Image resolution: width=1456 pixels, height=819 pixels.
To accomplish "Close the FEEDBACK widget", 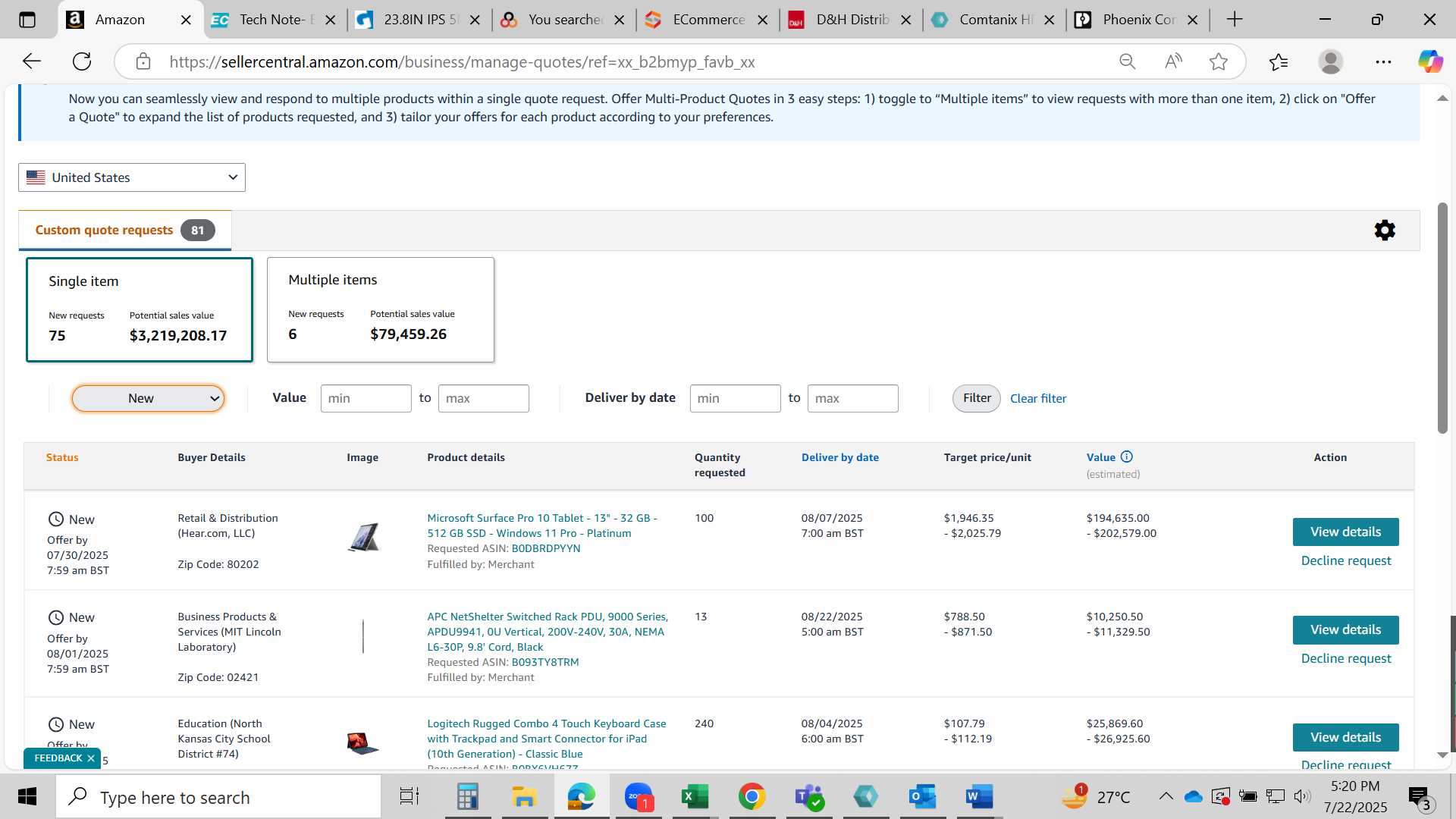I will pyautogui.click(x=91, y=758).
